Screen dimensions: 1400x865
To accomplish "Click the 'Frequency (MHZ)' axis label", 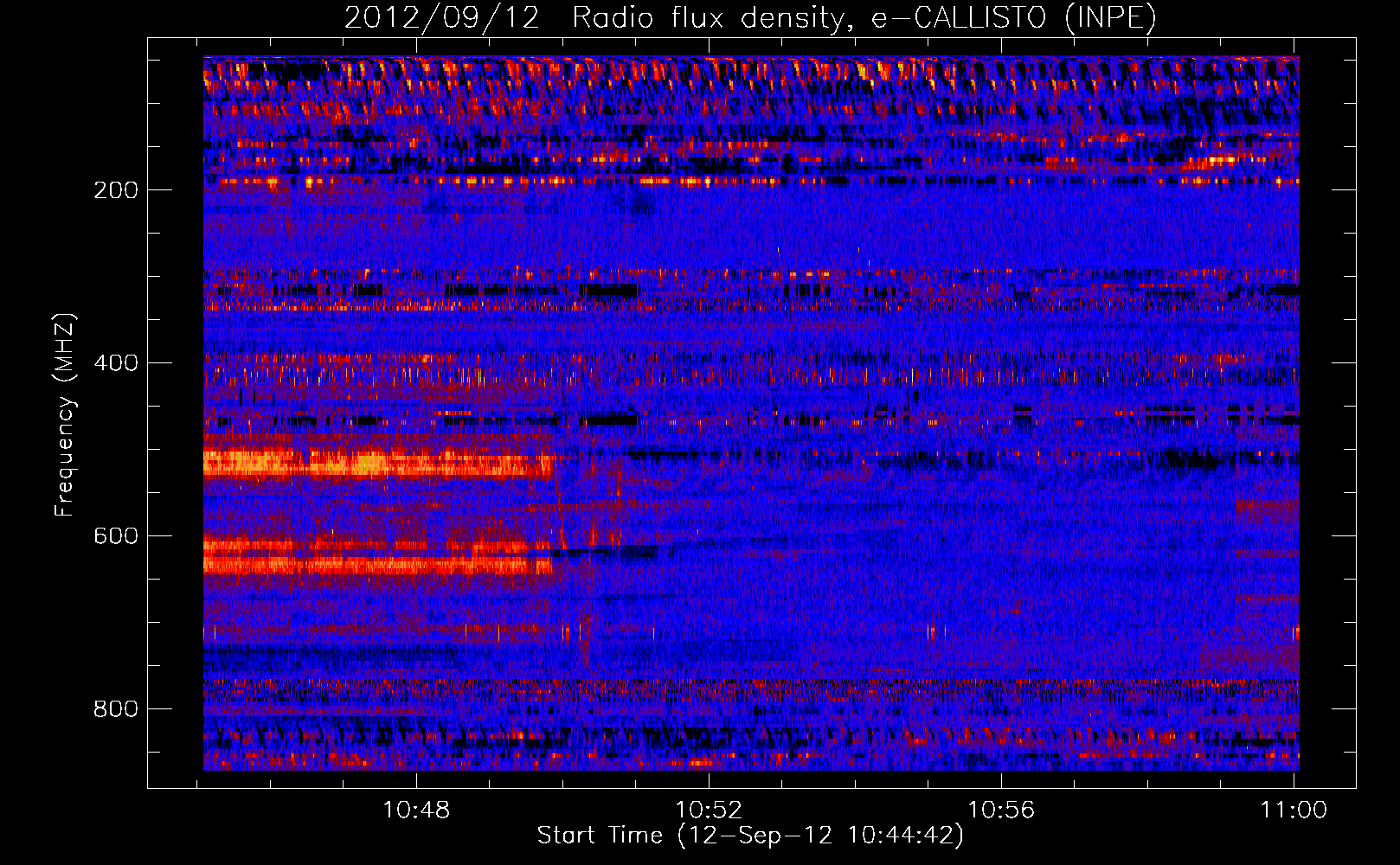I will (64, 414).
